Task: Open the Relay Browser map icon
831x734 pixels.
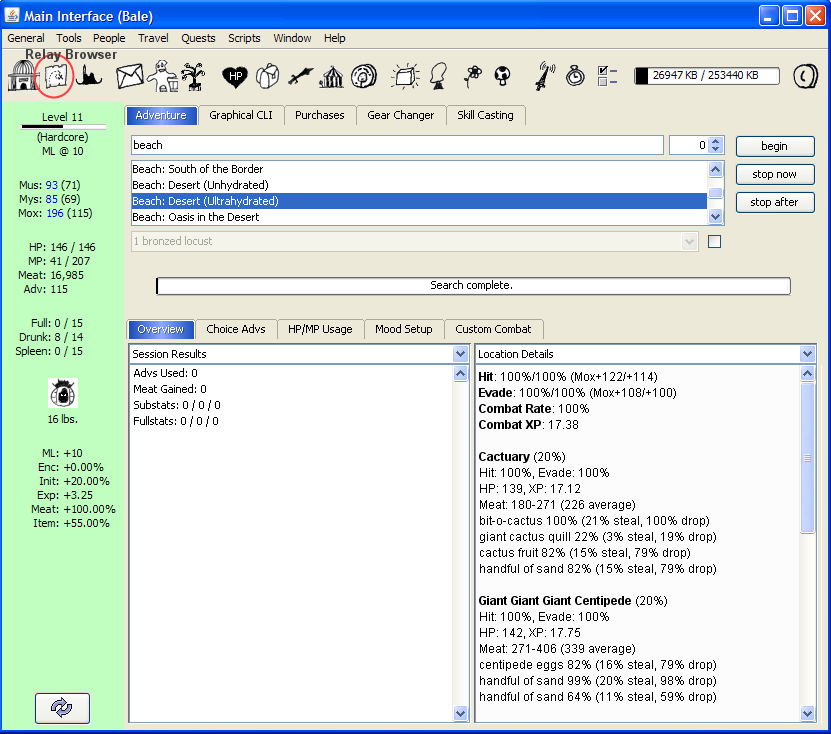Action: pos(56,76)
